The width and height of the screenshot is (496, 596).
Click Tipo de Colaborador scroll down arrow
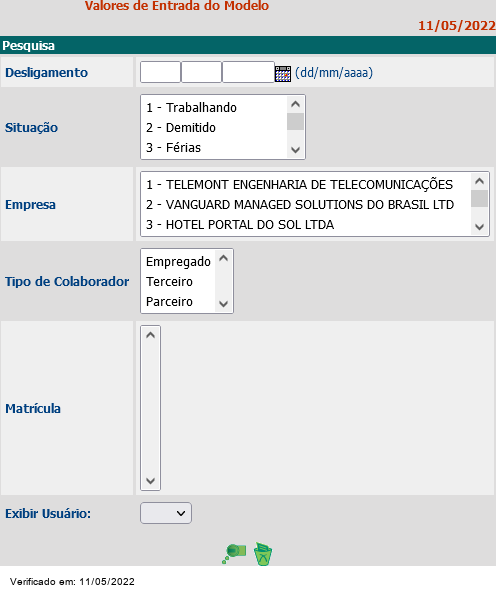tap(223, 304)
